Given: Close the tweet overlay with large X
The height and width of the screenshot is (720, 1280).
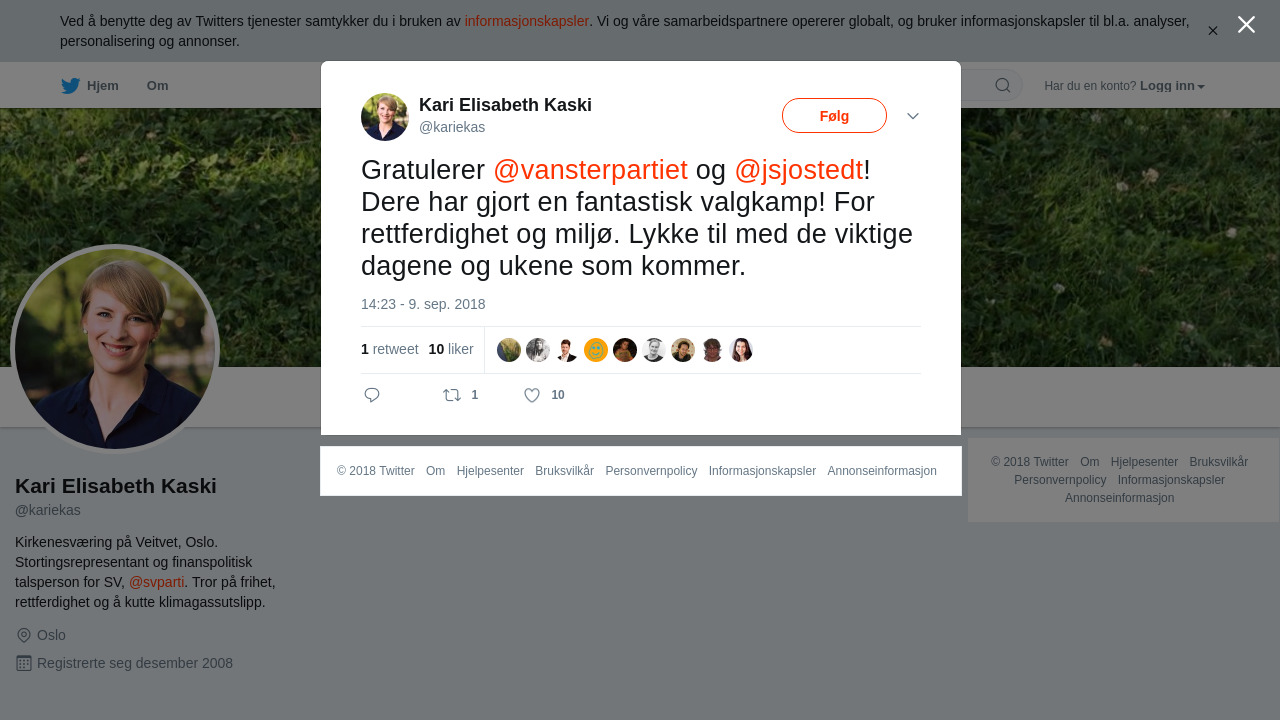Looking at the screenshot, I should pos(1246,25).
